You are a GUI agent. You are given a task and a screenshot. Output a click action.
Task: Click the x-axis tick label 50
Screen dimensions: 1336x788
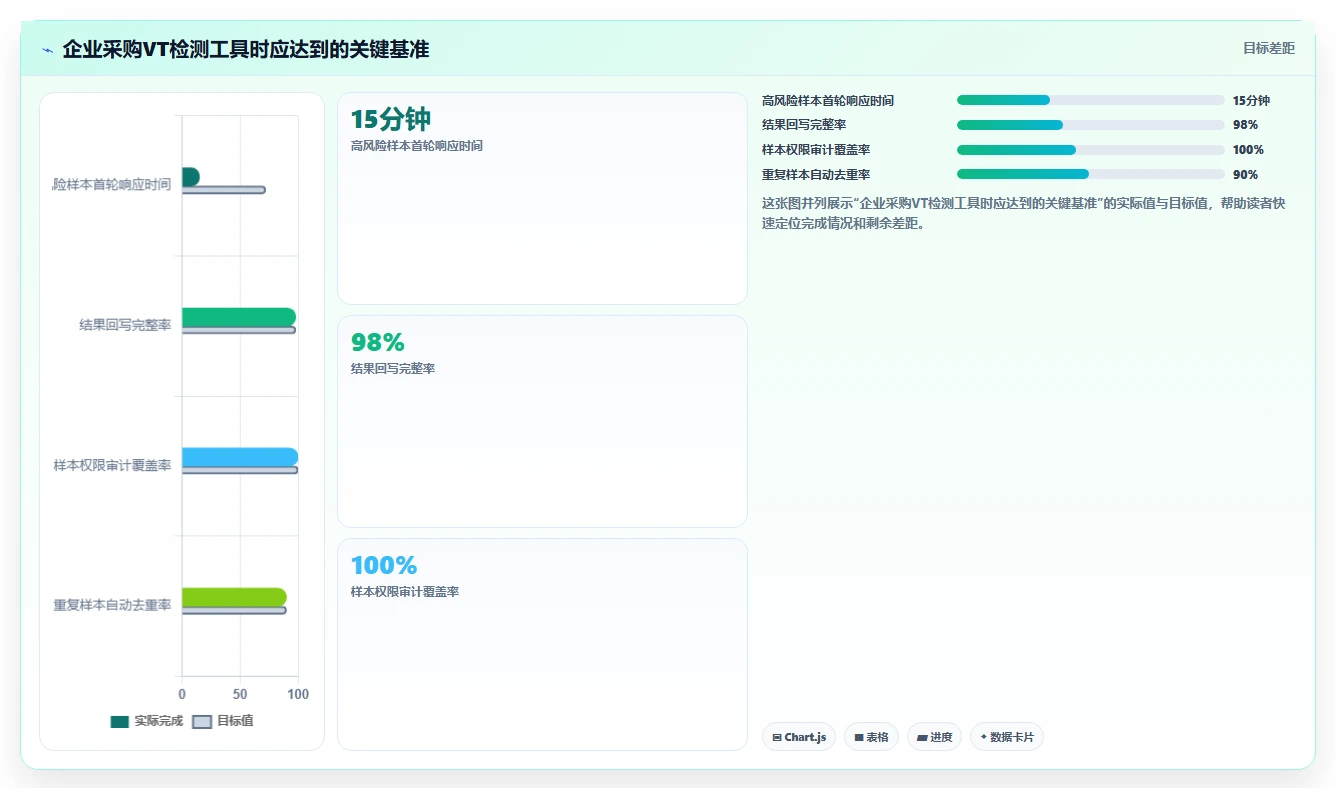pos(240,694)
